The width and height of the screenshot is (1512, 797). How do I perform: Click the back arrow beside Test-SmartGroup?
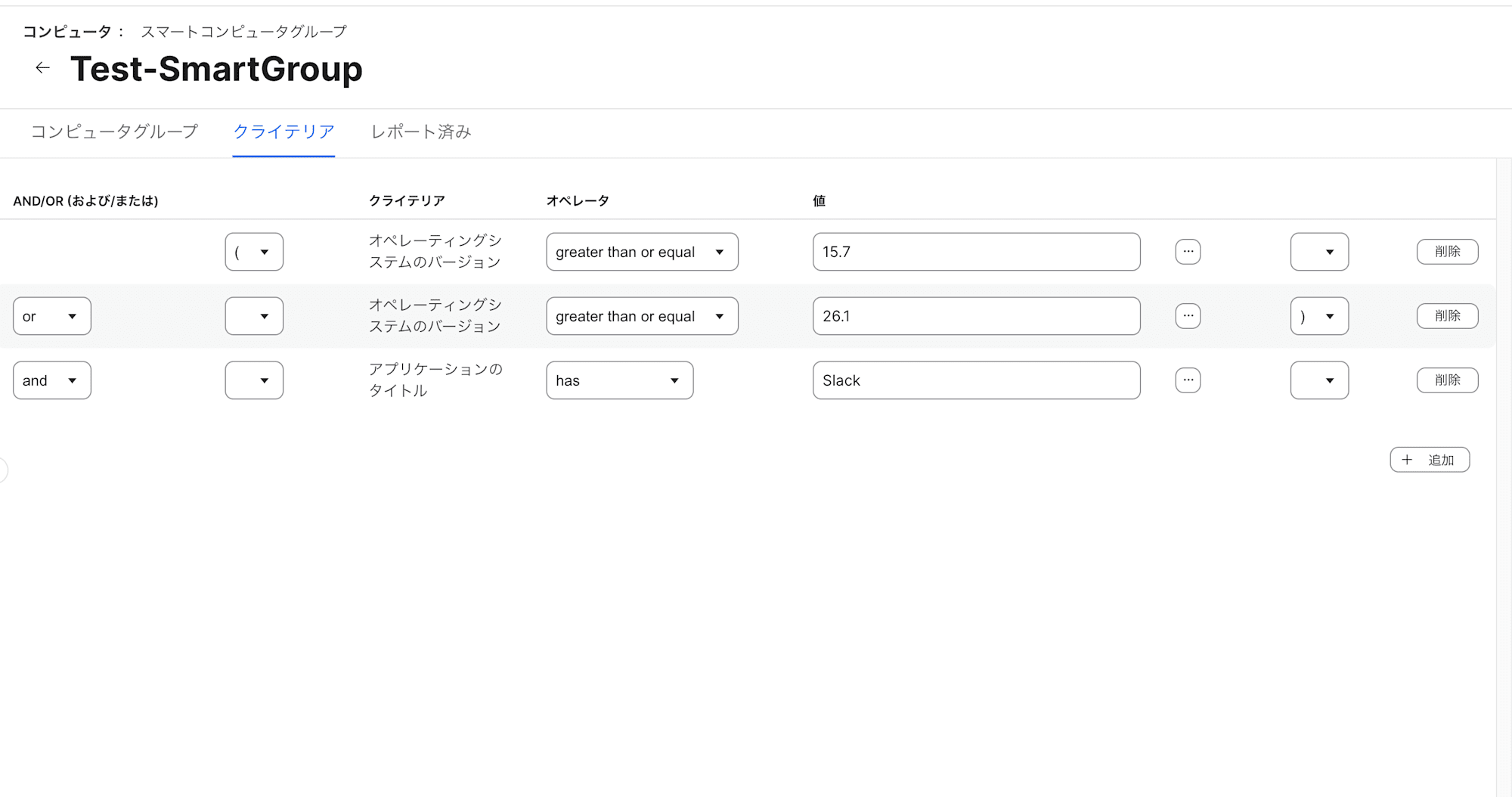coord(42,68)
